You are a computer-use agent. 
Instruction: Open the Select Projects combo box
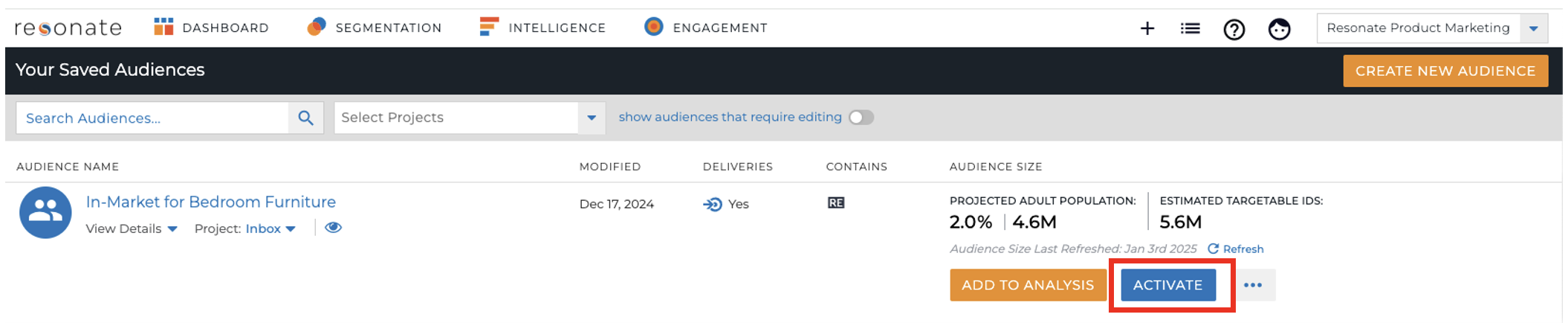click(x=470, y=118)
